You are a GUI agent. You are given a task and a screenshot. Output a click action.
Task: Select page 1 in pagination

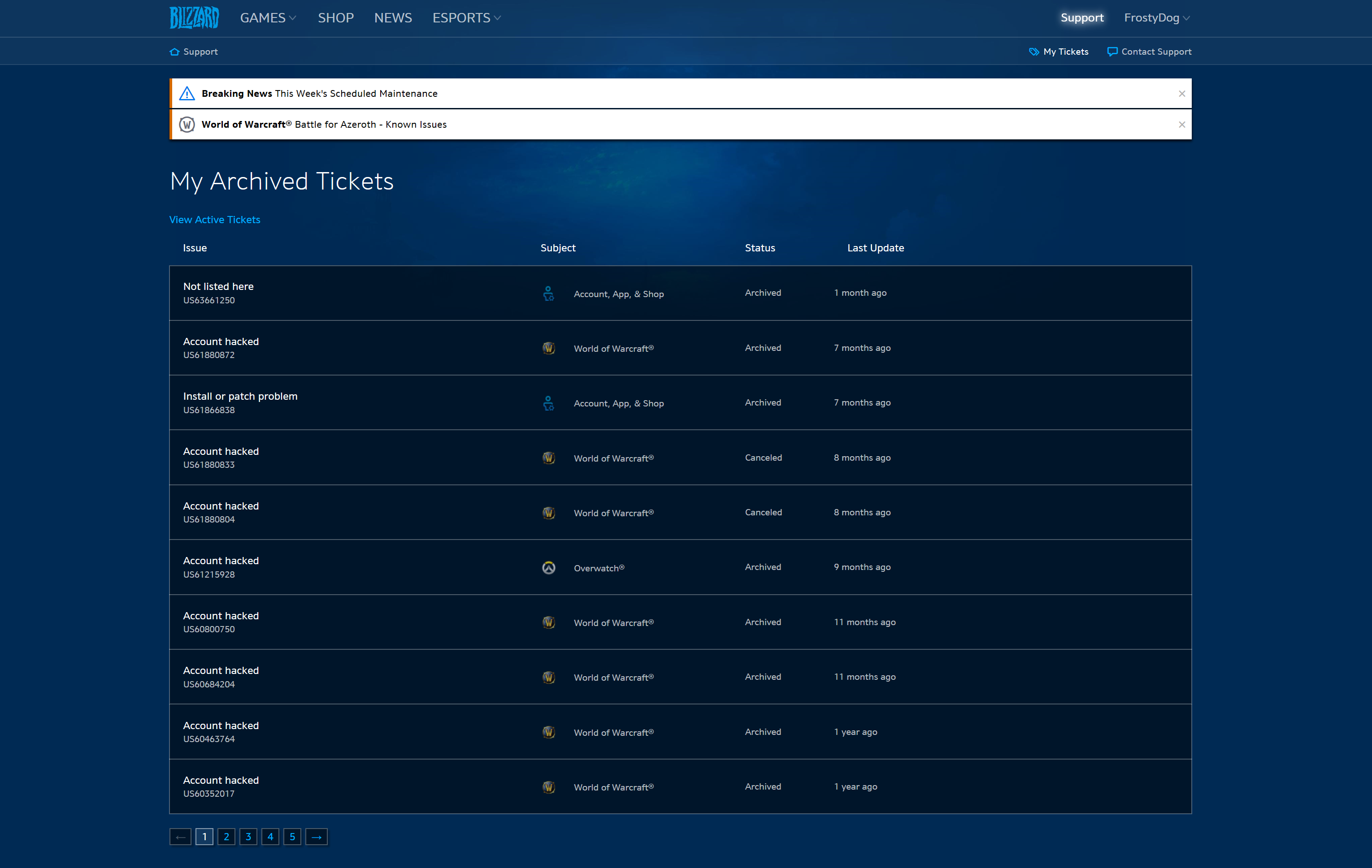204,837
